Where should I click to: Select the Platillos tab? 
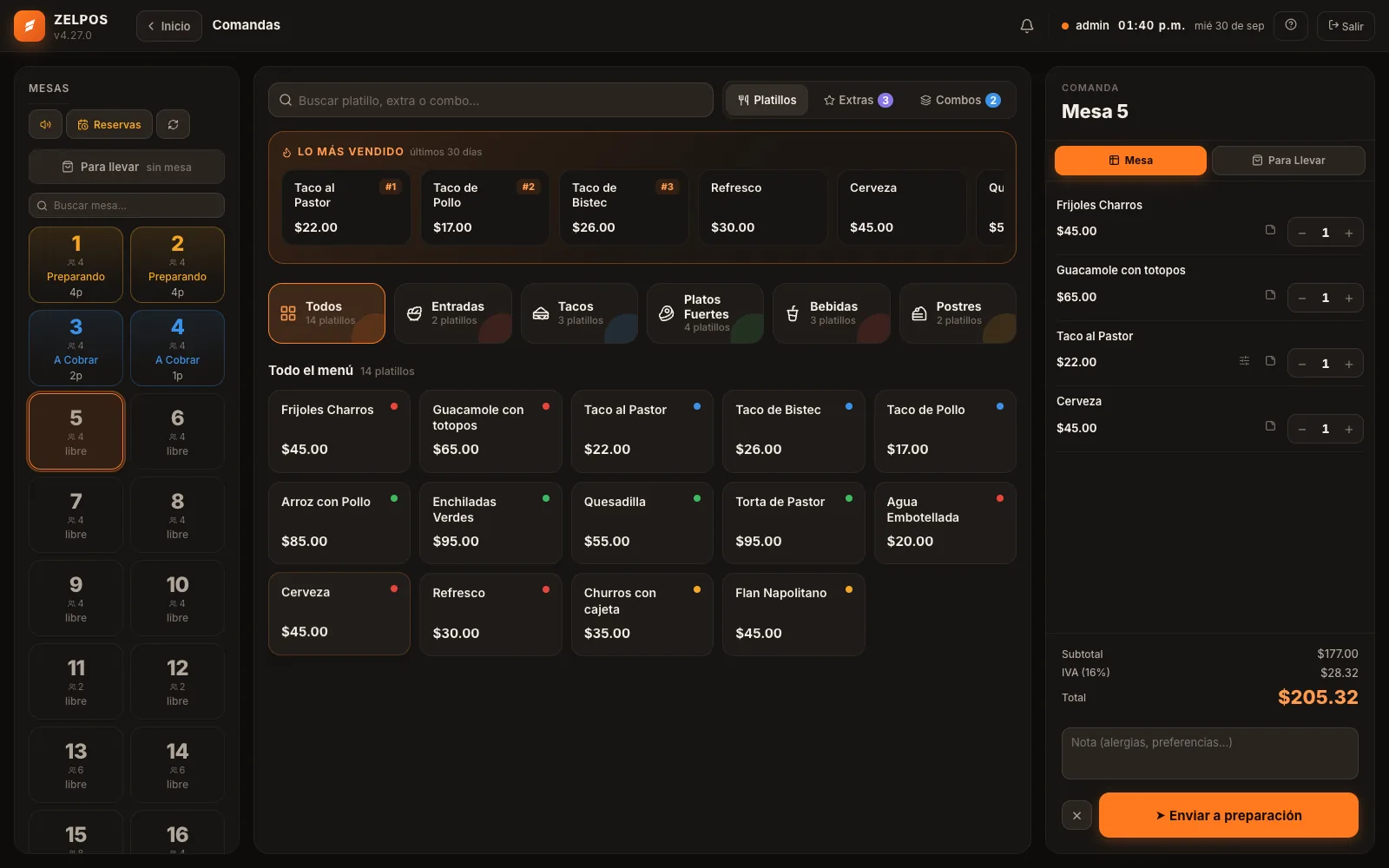(x=767, y=100)
